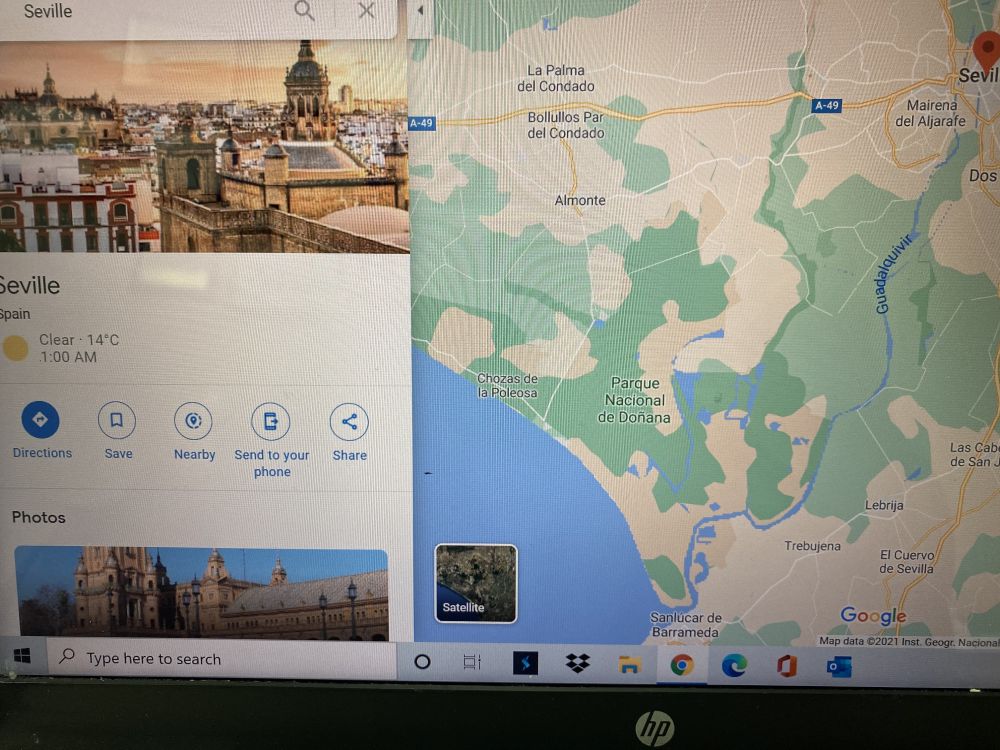Open the Dropbox taskbar icon
This screenshot has width=1000, height=750.
point(578,664)
